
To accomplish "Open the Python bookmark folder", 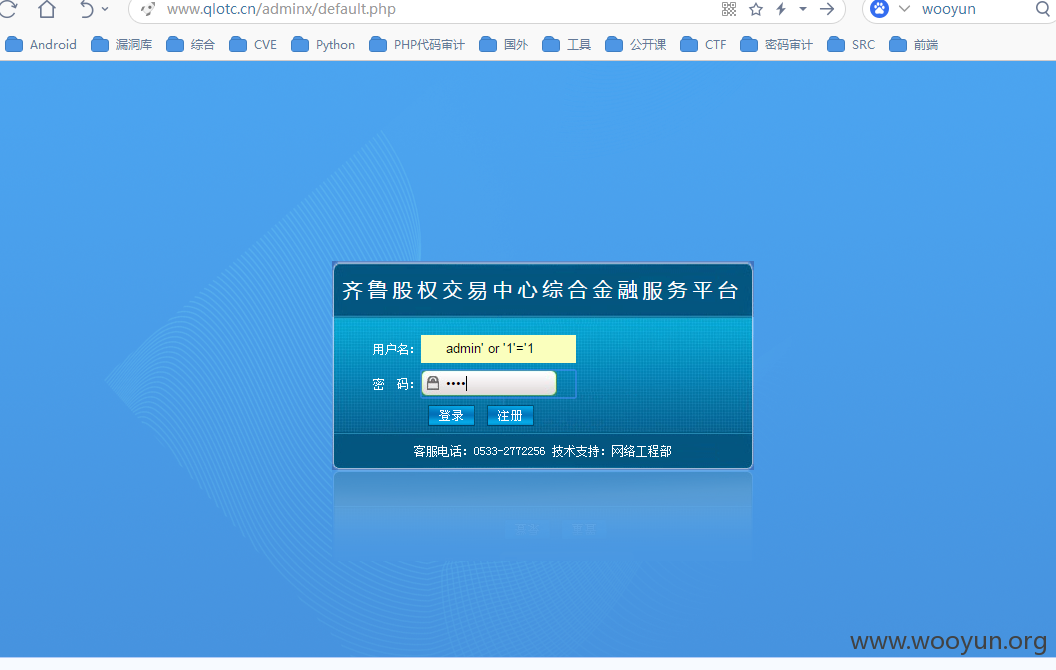I will [323, 44].
